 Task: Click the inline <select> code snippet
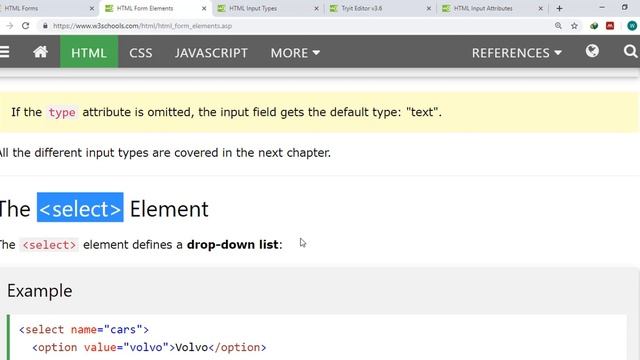point(49,245)
